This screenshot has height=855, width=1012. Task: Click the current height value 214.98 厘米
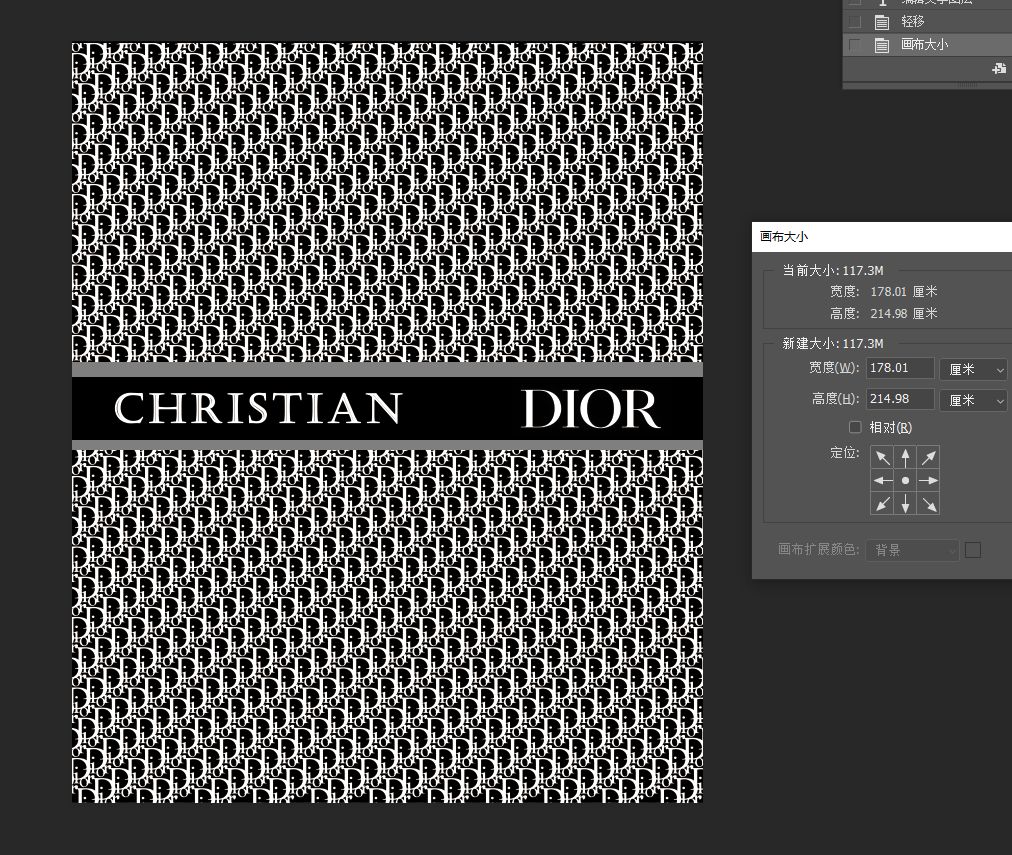[904, 314]
